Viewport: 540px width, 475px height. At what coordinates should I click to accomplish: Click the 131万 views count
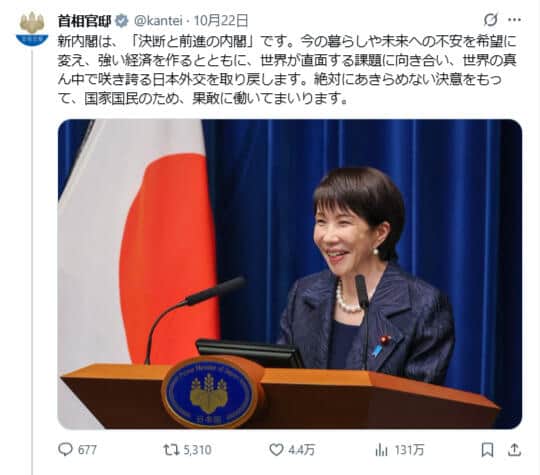(409, 450)
